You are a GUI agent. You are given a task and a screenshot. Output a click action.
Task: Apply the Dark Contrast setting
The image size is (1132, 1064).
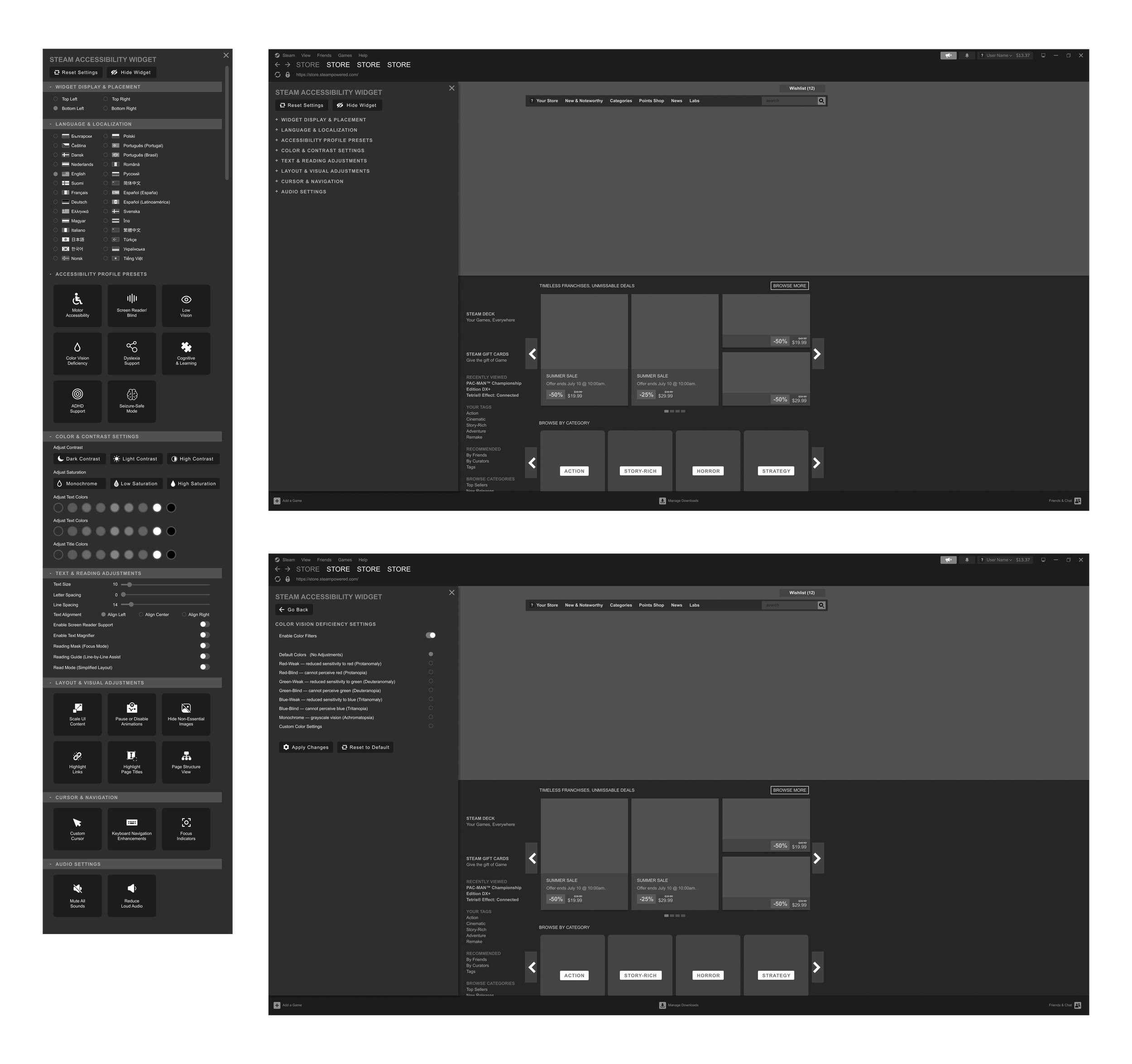[79, 459]
